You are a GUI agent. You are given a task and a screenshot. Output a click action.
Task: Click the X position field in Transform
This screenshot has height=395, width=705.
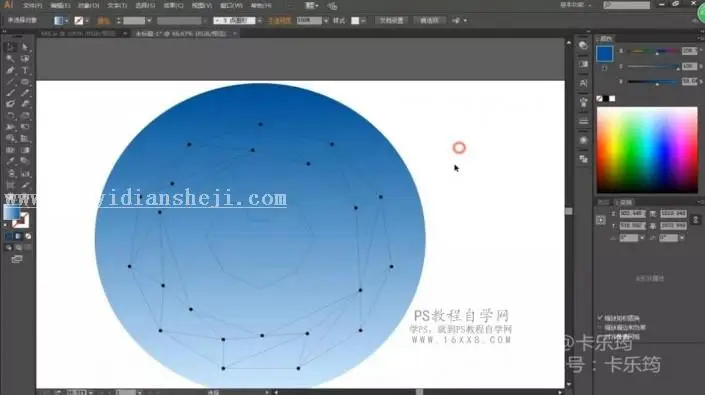[x=632, y=214]
